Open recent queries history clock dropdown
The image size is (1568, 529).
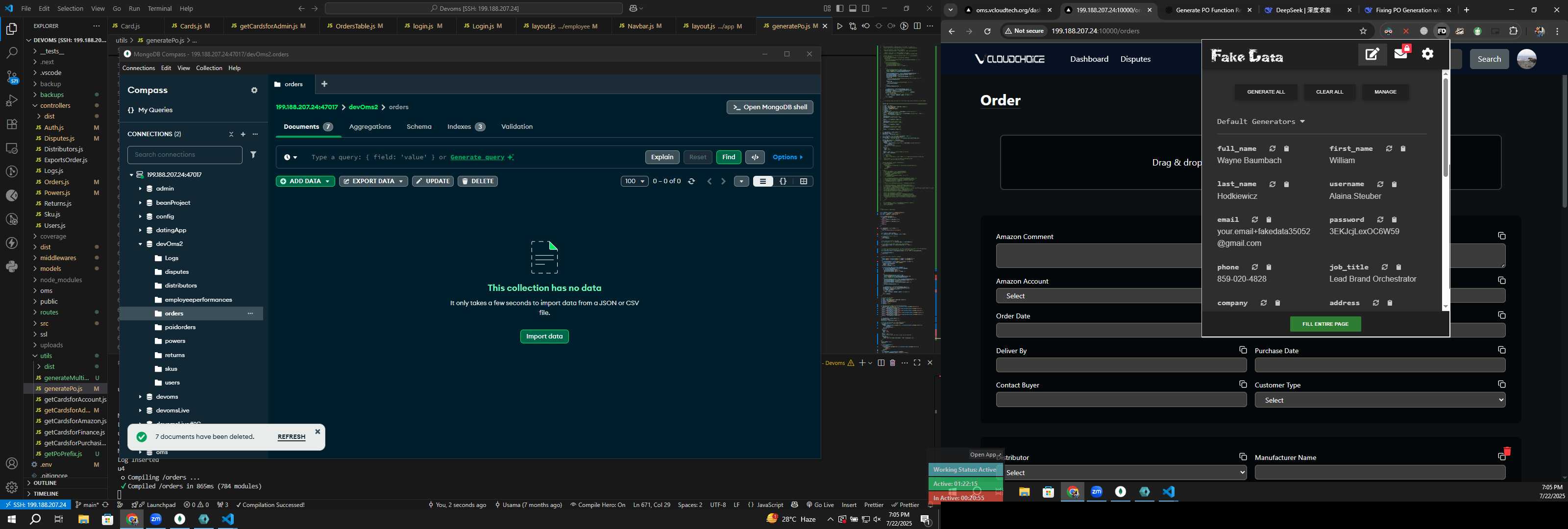pyautogui.click(x=291, y=157)
